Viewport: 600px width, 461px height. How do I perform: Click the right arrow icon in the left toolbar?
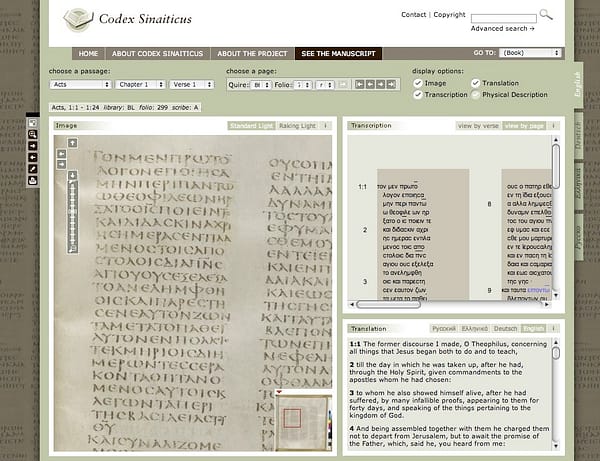click(x=33, y=146)
